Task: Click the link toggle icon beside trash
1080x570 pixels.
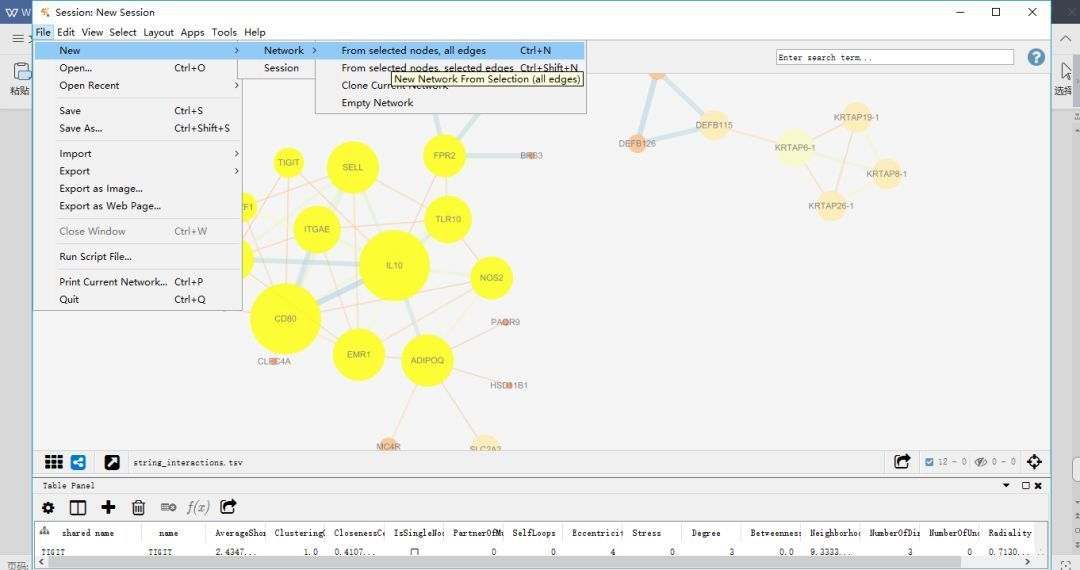Action: (x=168, y=507)
